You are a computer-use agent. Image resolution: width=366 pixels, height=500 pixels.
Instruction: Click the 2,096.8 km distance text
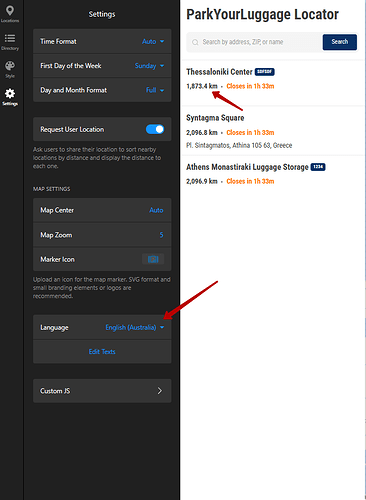(x=202, y=132)
